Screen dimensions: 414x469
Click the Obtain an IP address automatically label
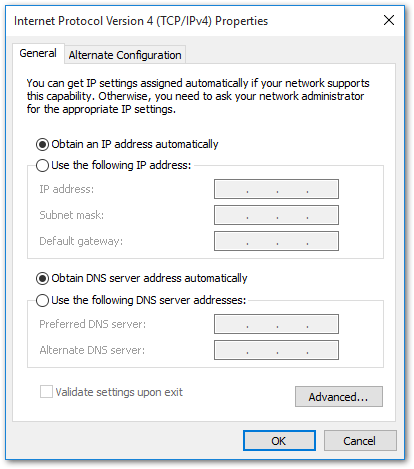[135, 144]
